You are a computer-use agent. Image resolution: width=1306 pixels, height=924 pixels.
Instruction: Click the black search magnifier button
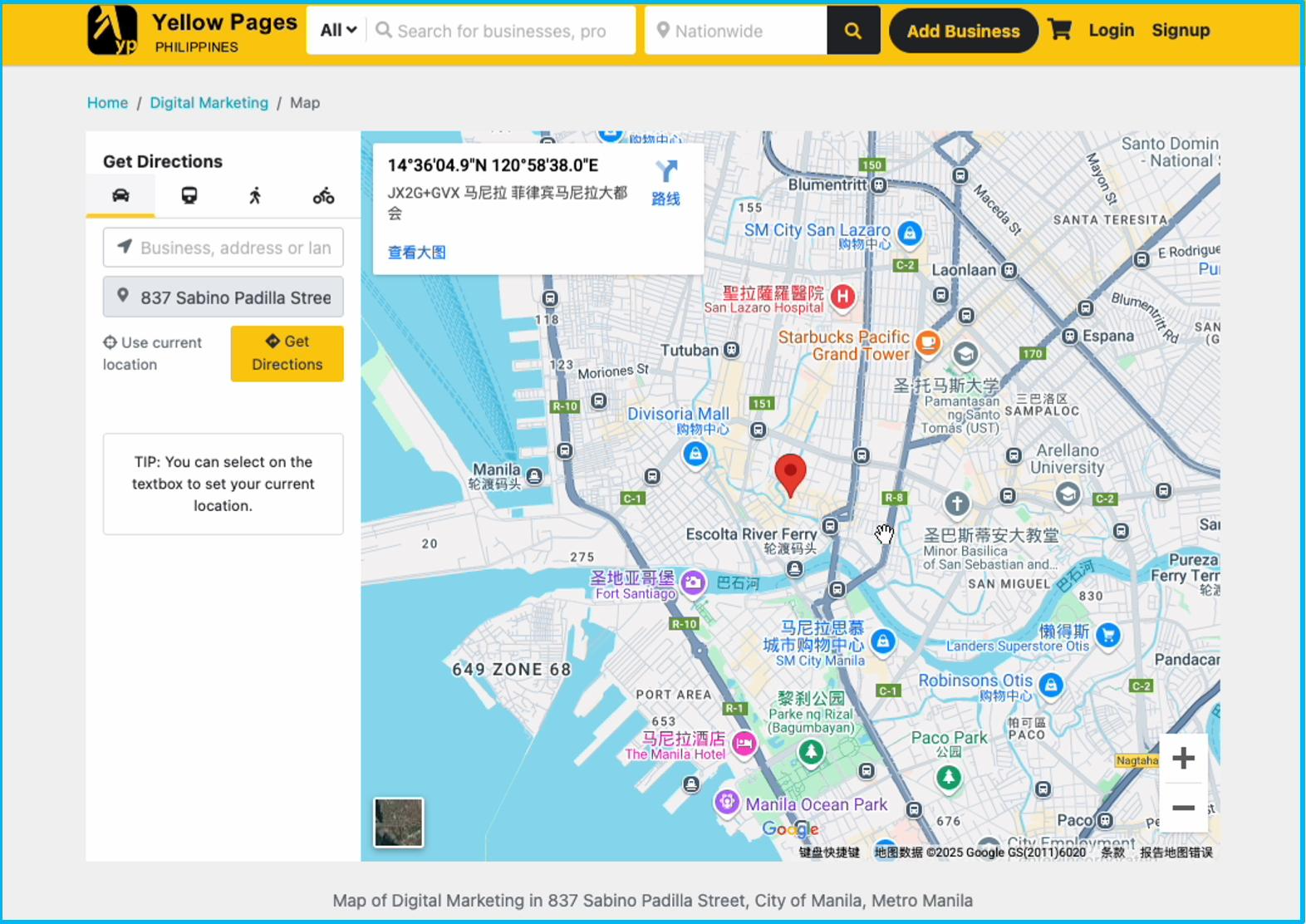tap(853, 31)
